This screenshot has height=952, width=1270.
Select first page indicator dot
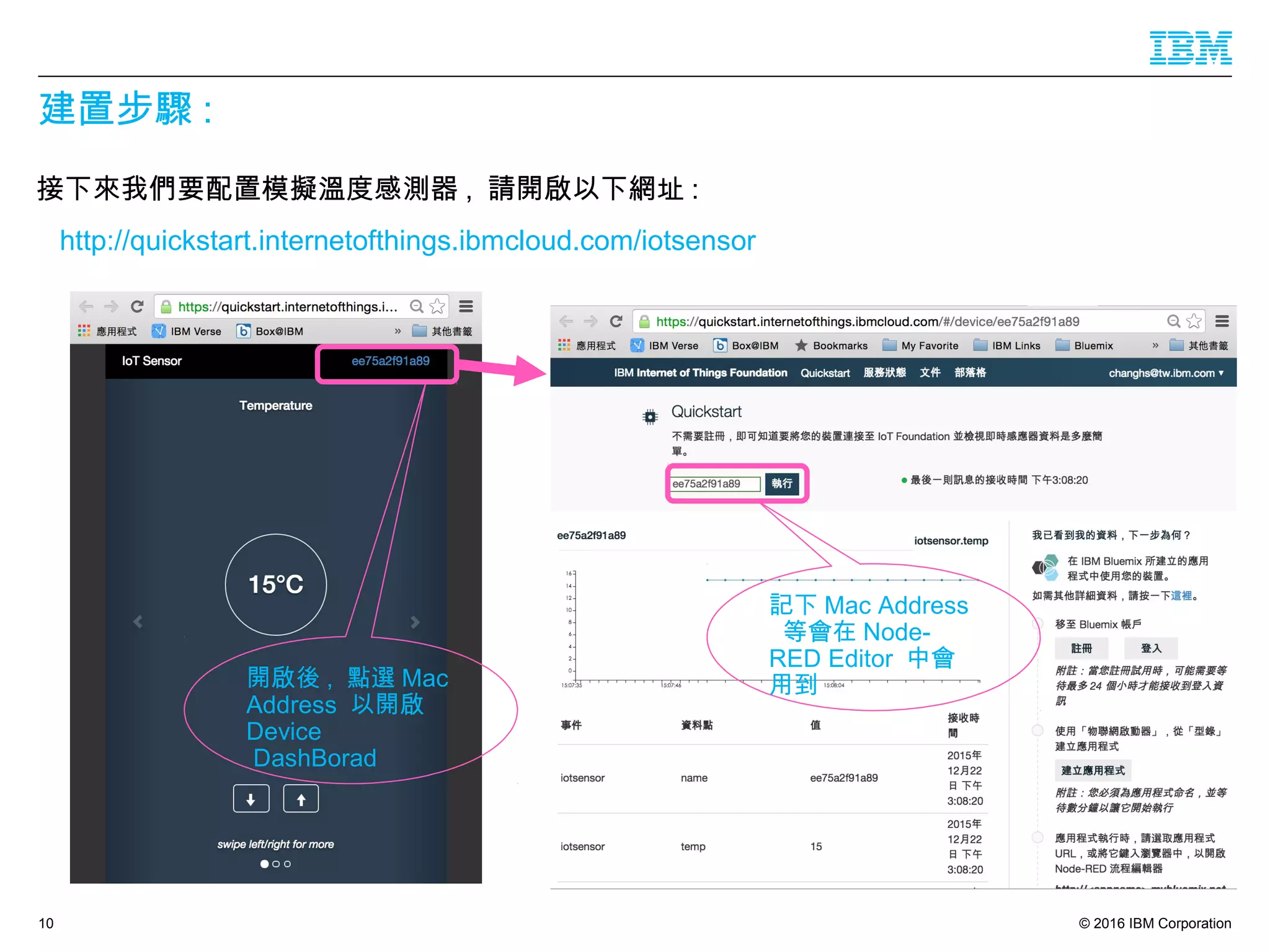[265, 864]
